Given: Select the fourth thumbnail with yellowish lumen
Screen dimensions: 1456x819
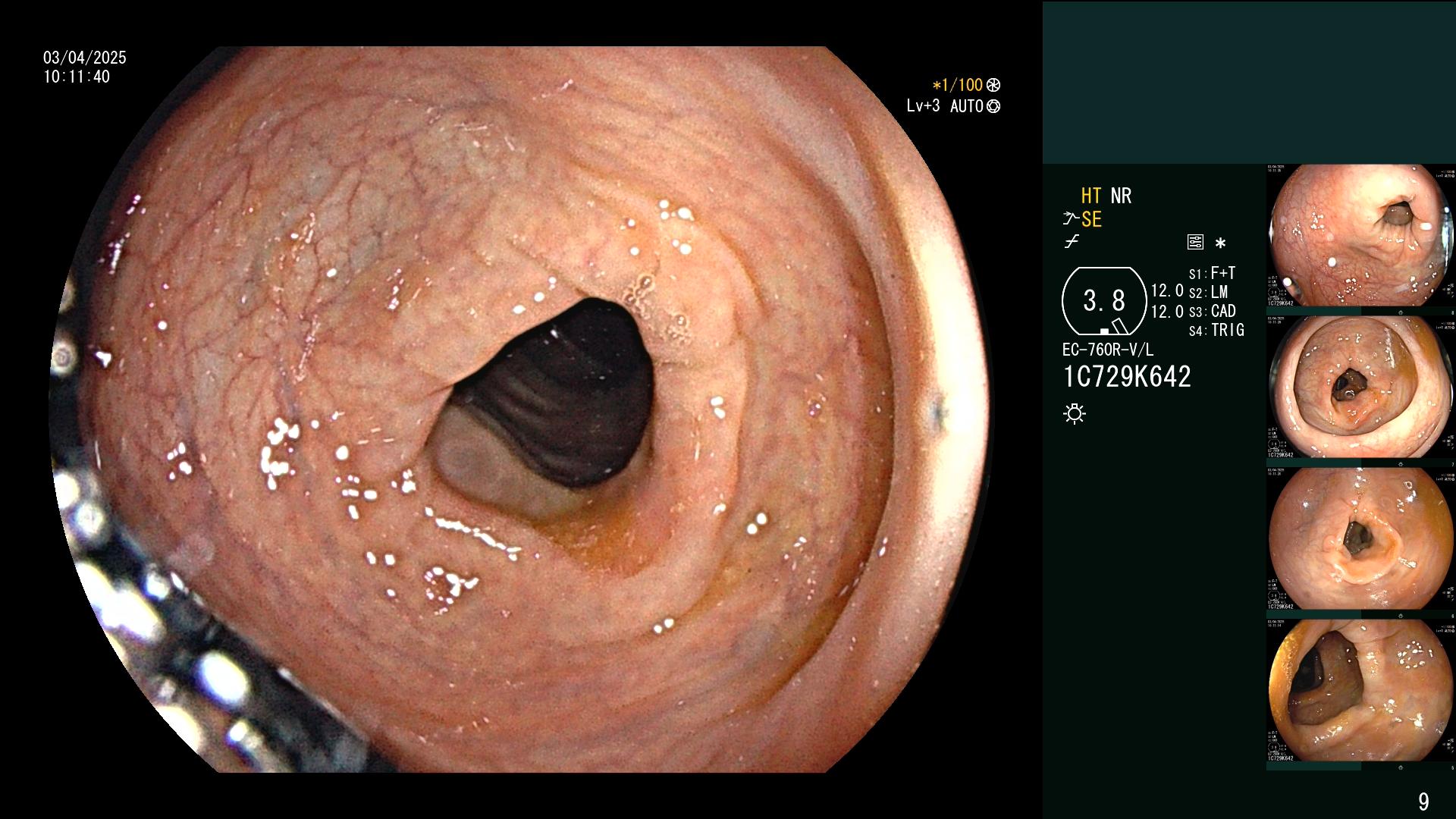Looking at the screenshot, I should click(x=1361, y=690).
